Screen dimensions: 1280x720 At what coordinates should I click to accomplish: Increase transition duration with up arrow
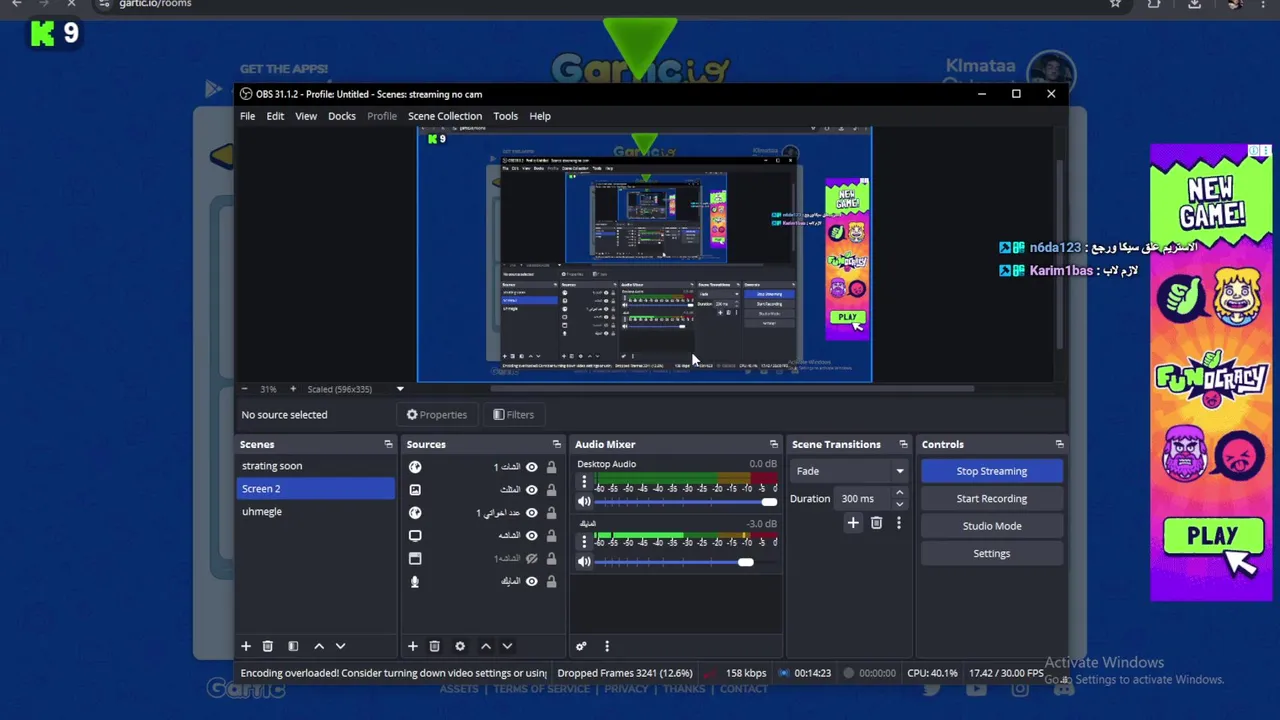point(899,493)
